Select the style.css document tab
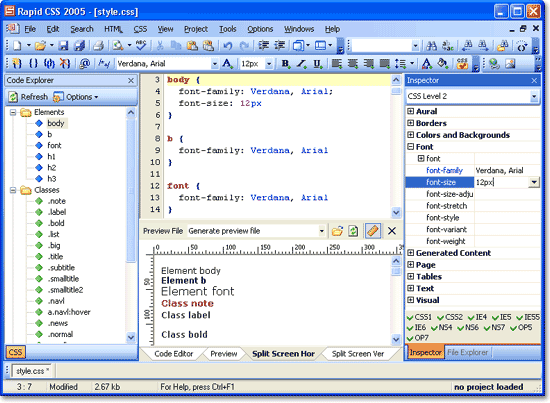550x403 pixels. pyautogui.click(x=32, y=371)
